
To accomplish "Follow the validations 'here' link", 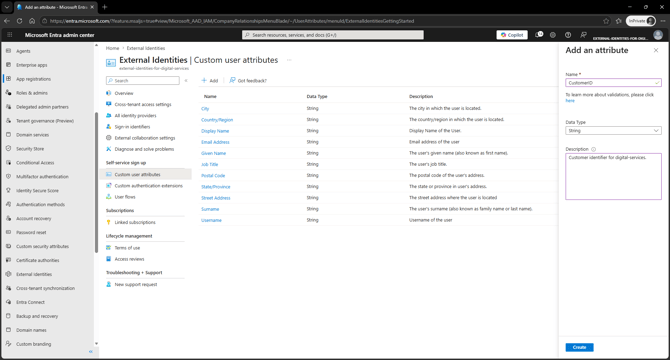I will pyautogui.click(x=570, y=101).
